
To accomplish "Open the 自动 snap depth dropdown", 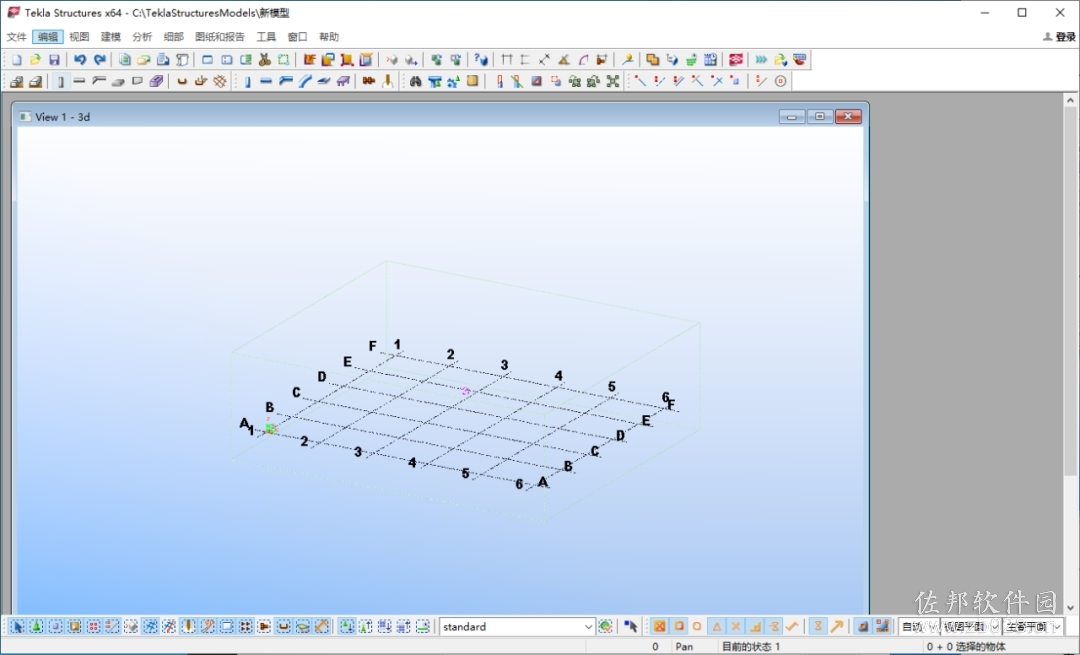I will pyautogui.click(x=917, y=627).
